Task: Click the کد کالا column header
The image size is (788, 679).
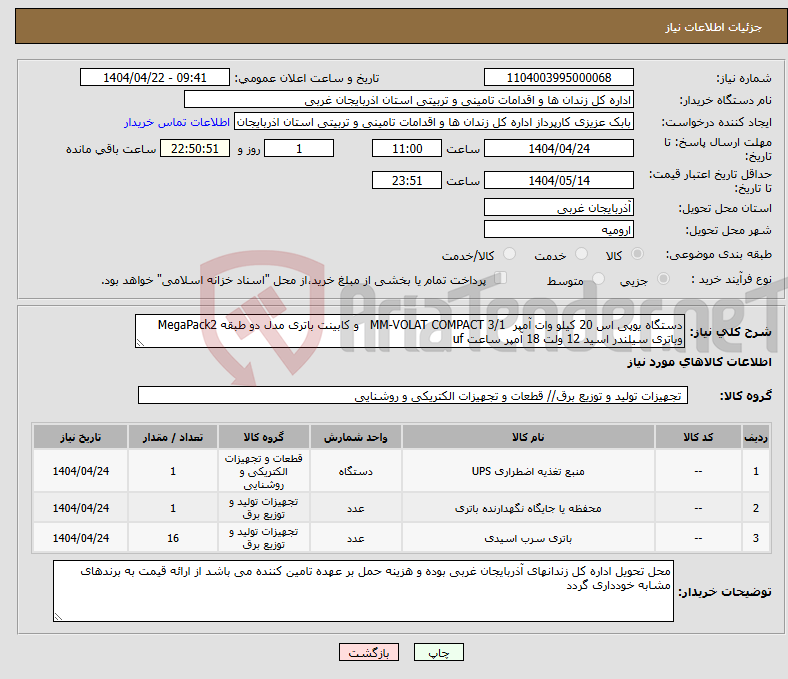Action: pos(698,437)
